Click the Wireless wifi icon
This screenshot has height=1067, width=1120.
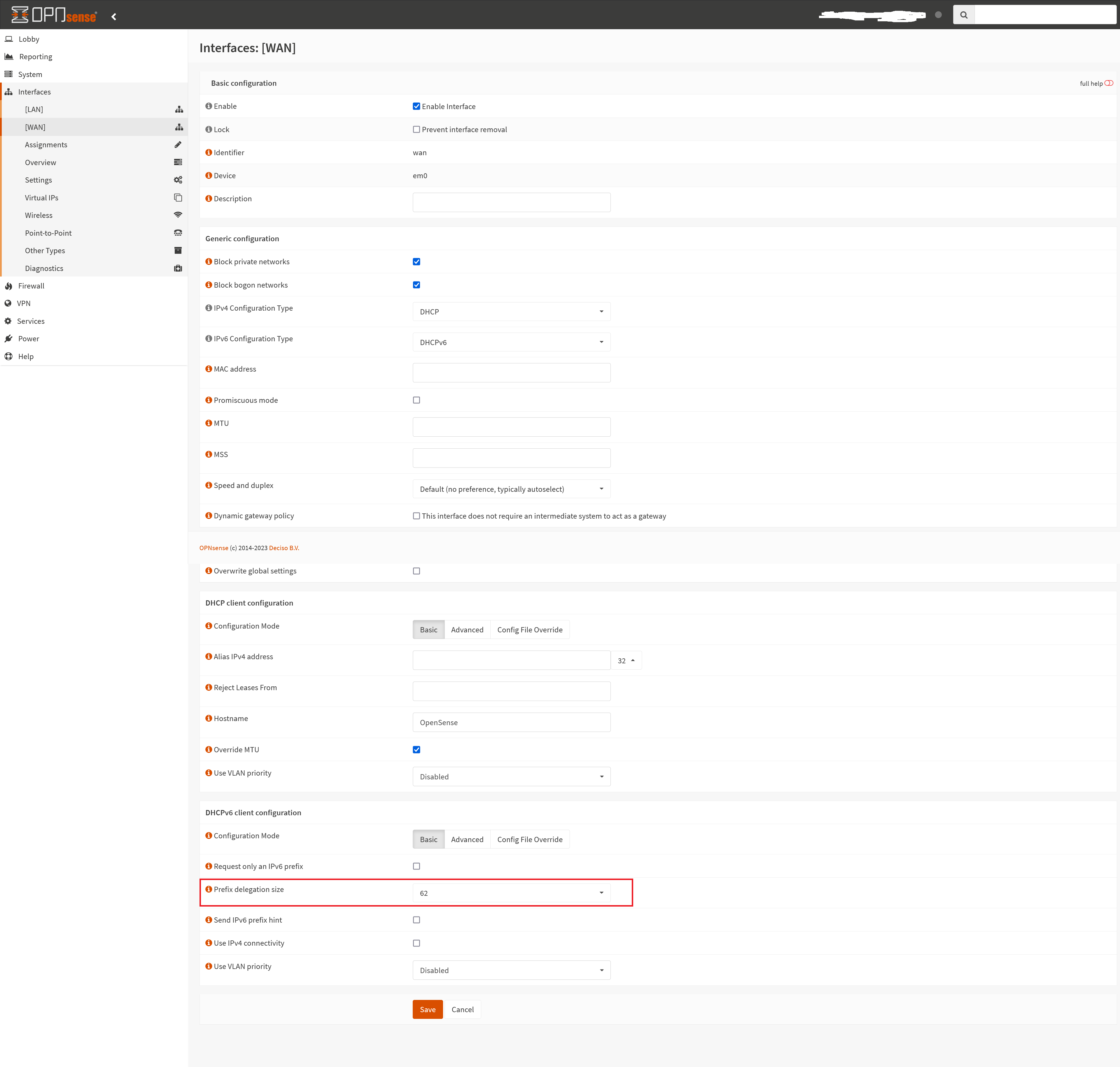pyautogui.click(x=178, y=215)
